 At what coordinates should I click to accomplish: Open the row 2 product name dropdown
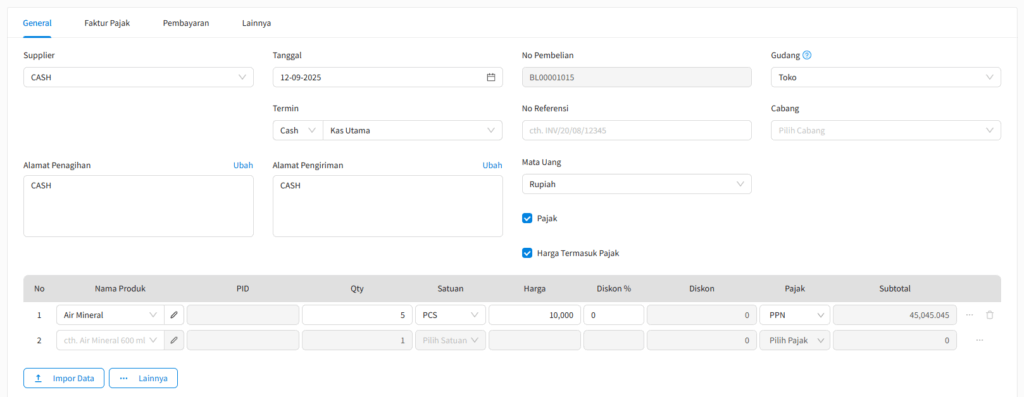point(110,340)
